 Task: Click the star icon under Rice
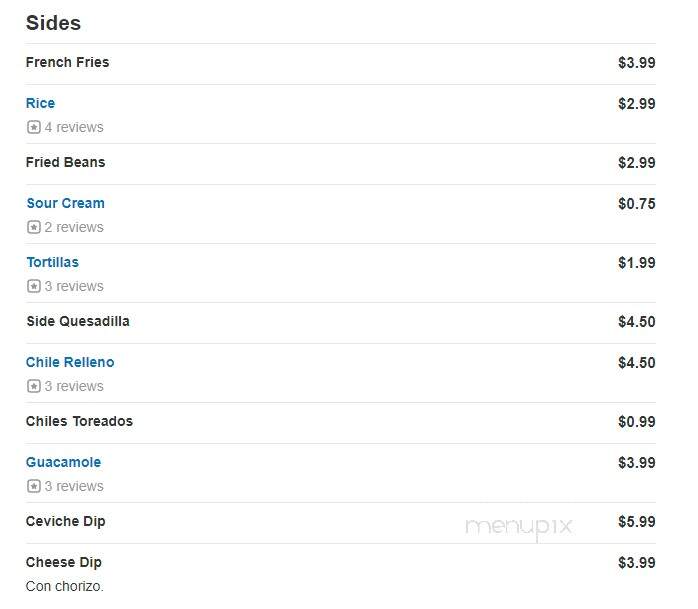click(34, 127)
